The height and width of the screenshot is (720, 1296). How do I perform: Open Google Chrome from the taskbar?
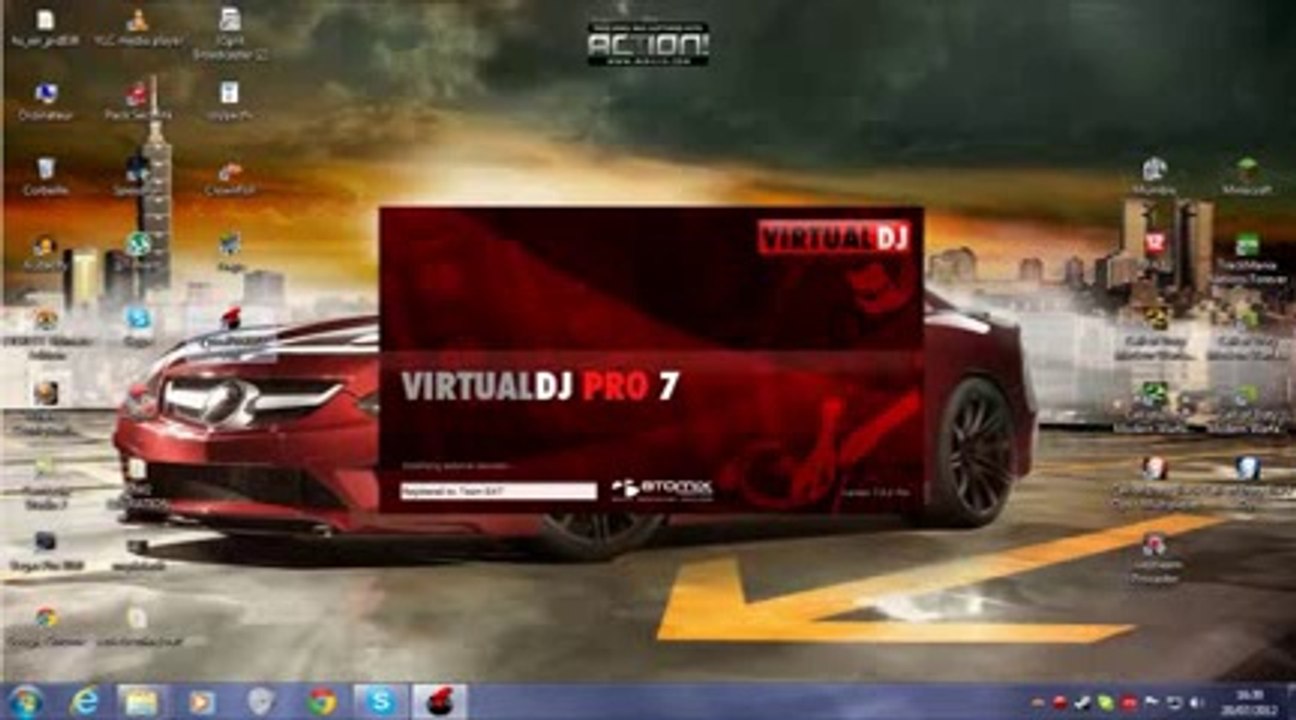point(322,701)
